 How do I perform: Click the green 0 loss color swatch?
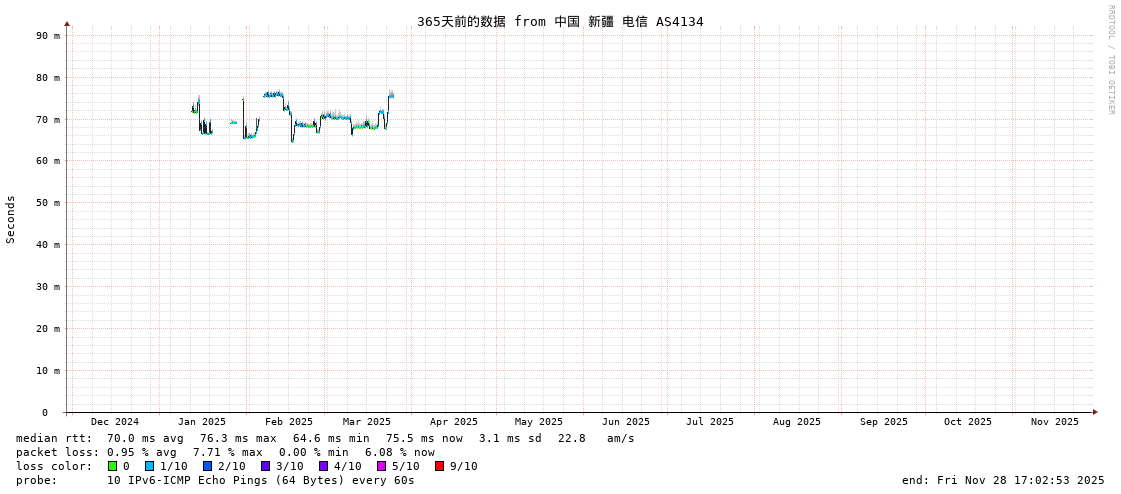[x=112, y=466]
